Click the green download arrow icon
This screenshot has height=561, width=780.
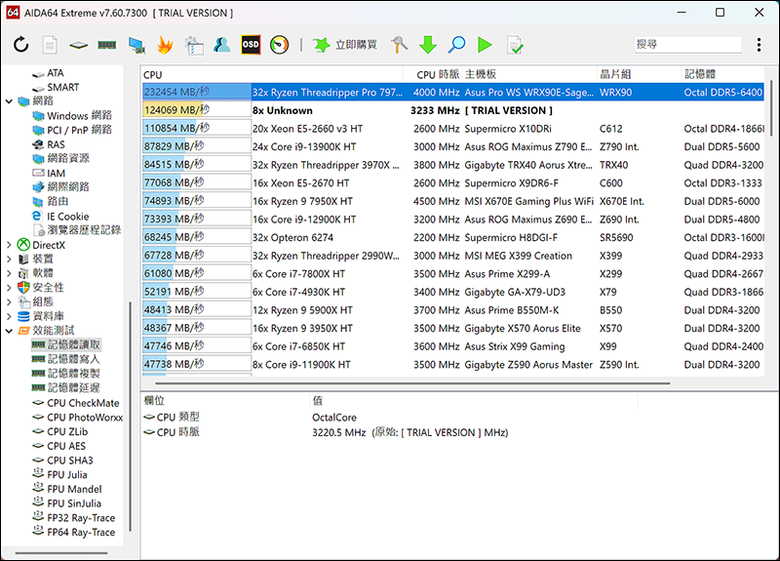(x=428, y=45)
